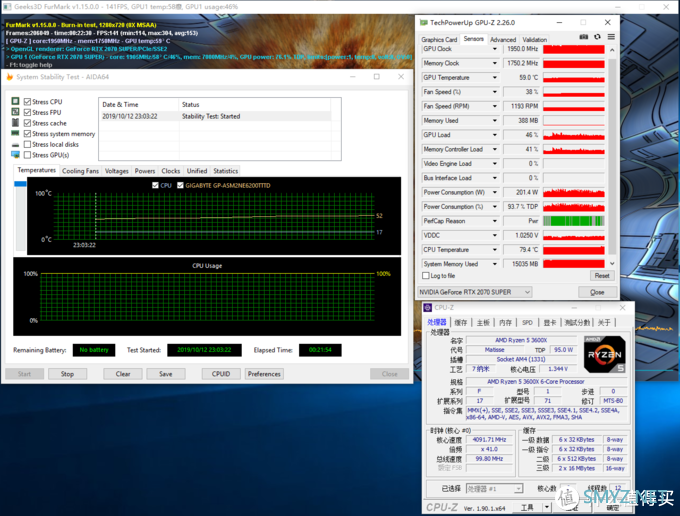Toggle the Stress FPU checkbox

point(27,112)
